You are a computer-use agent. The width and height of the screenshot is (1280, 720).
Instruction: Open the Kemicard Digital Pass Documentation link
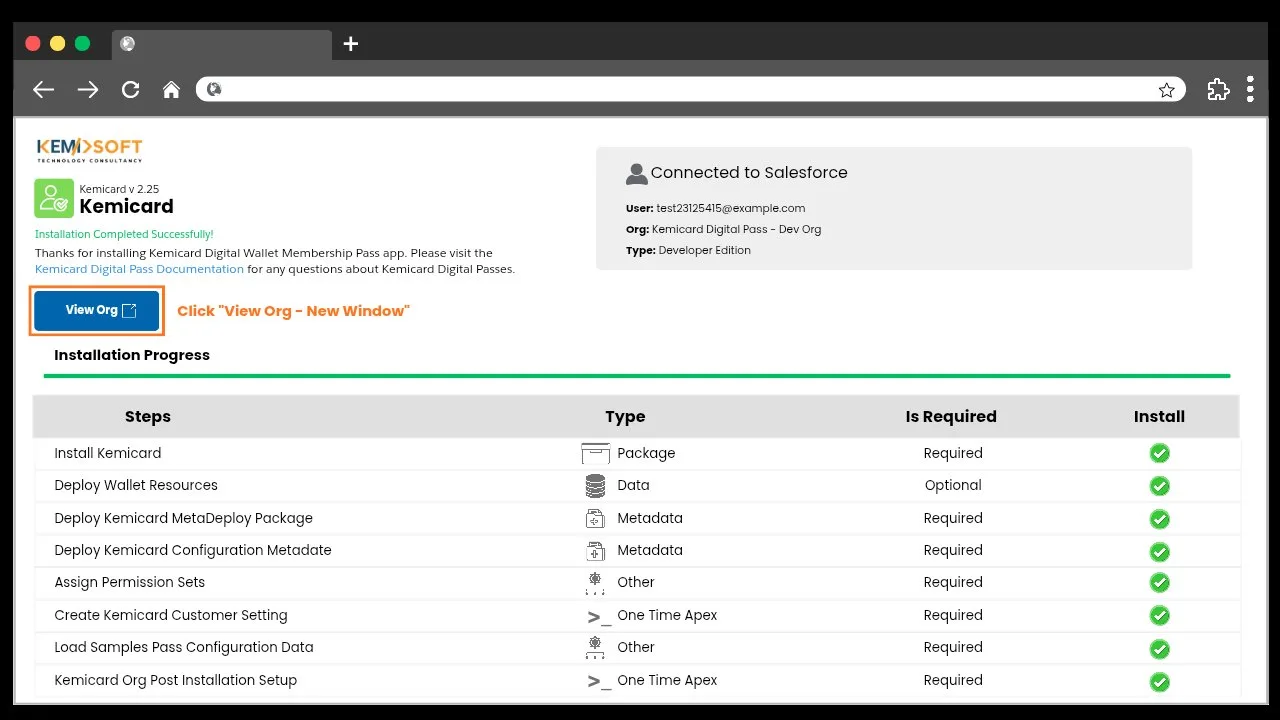click(139, 269)
